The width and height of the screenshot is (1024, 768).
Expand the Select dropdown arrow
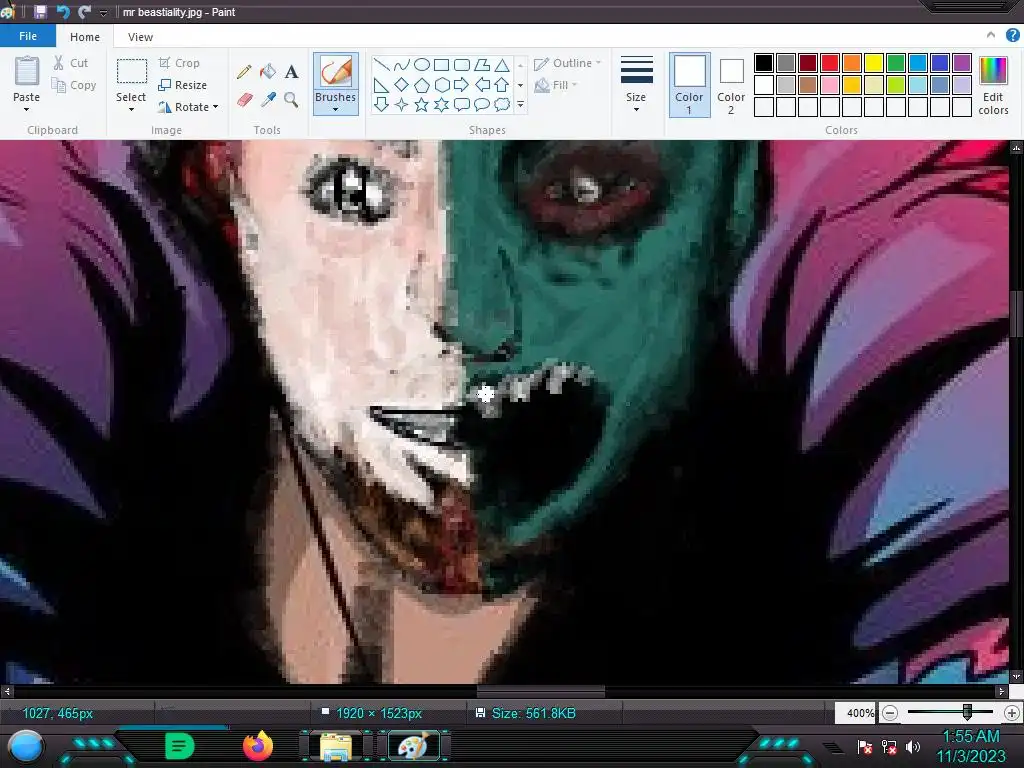pos(131,110)
